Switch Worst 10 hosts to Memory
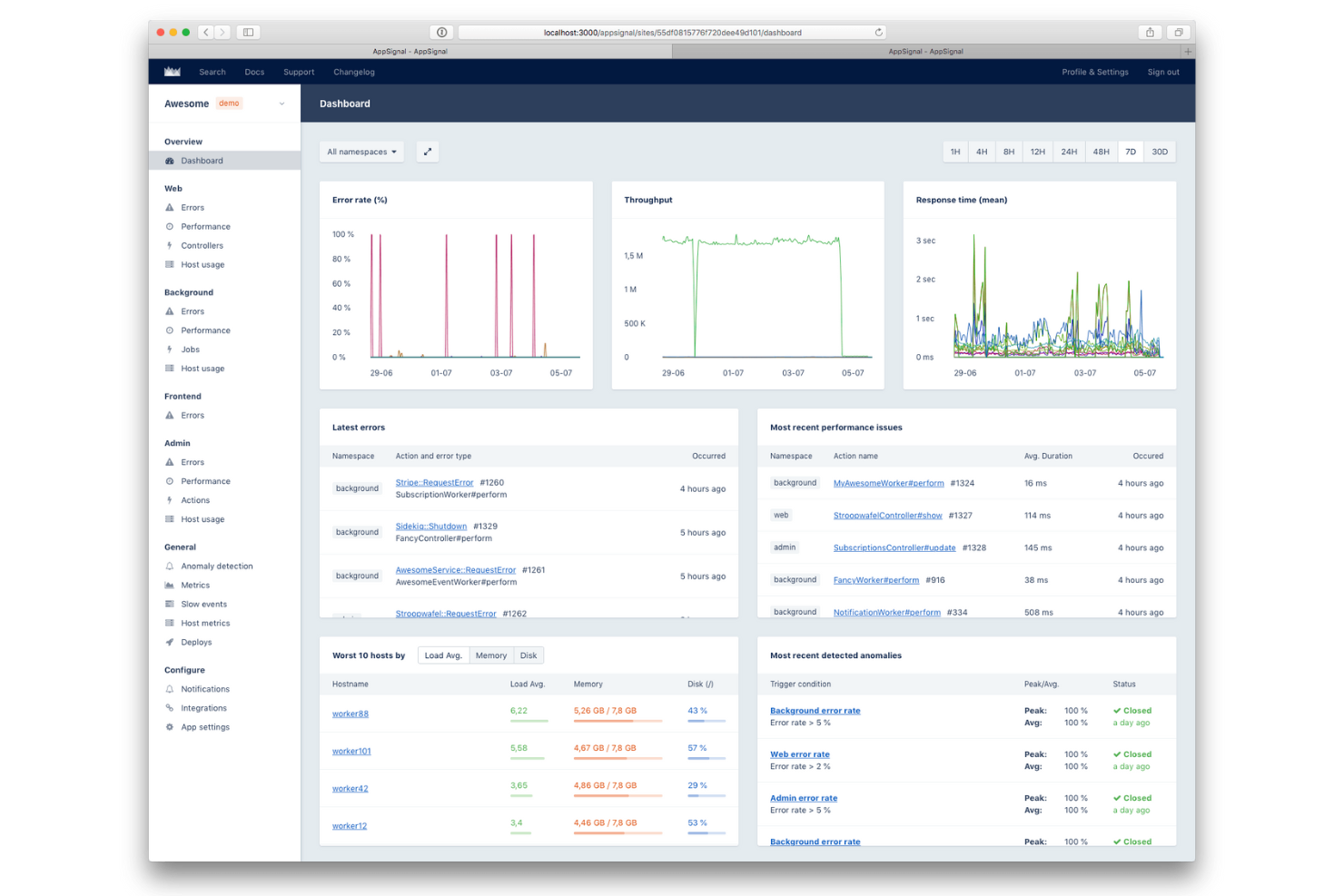Screen dimensions: 1344x896 (491, 655)
